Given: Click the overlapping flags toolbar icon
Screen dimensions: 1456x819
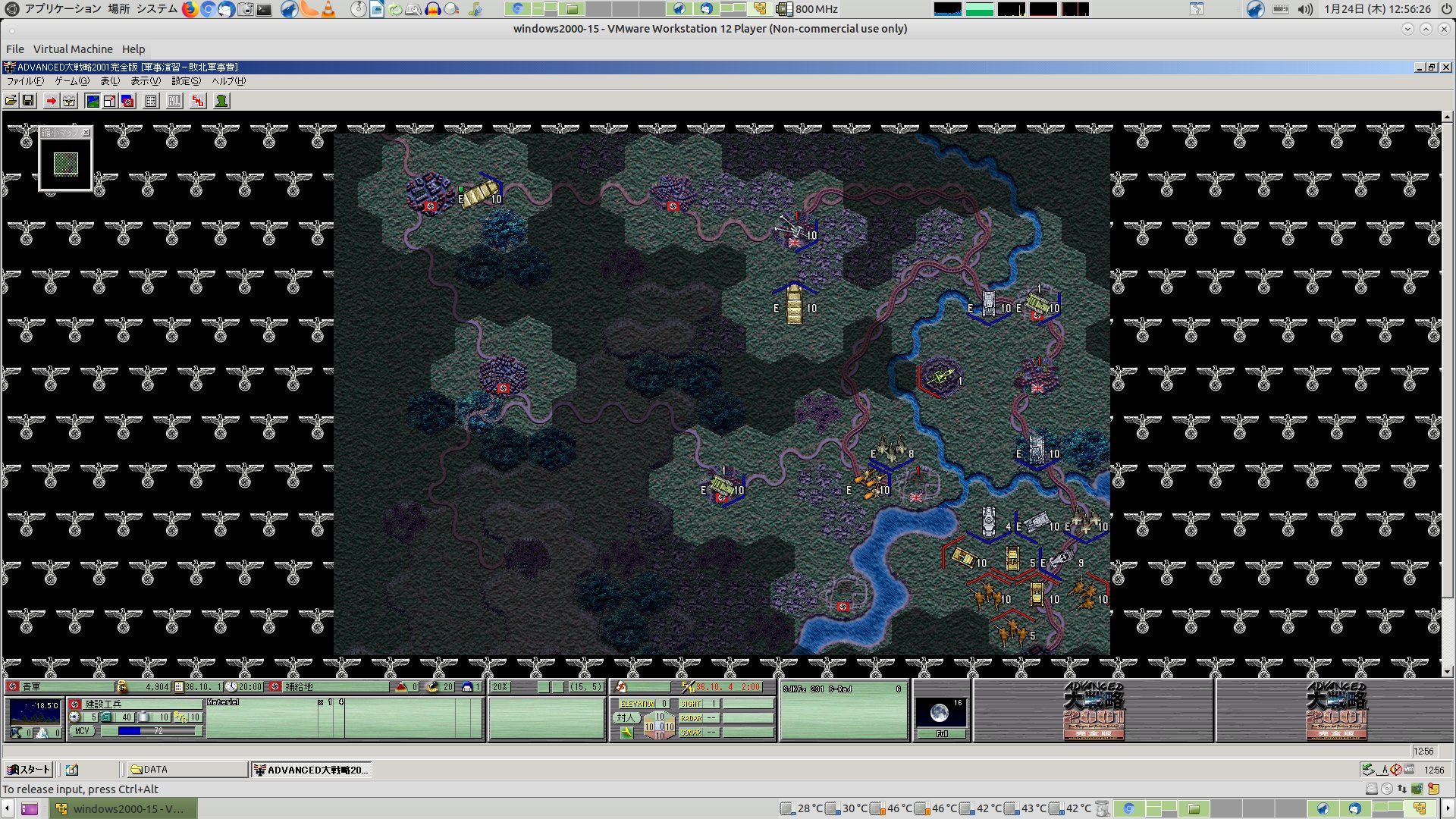Looking at the screenshot, I should [127, 101].
